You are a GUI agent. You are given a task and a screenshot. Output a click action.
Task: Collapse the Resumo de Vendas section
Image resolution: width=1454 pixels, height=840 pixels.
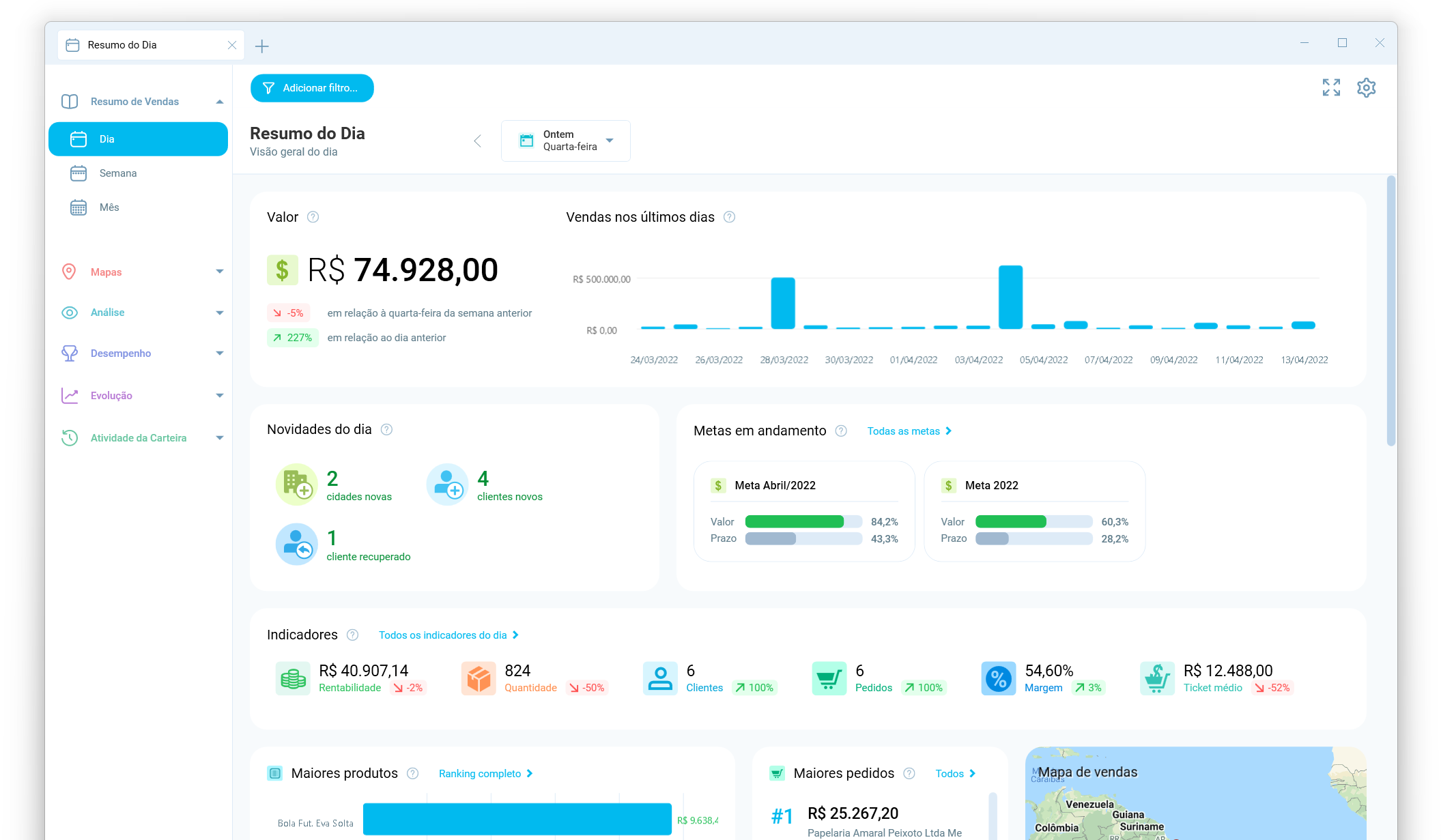tap(220, 102)
